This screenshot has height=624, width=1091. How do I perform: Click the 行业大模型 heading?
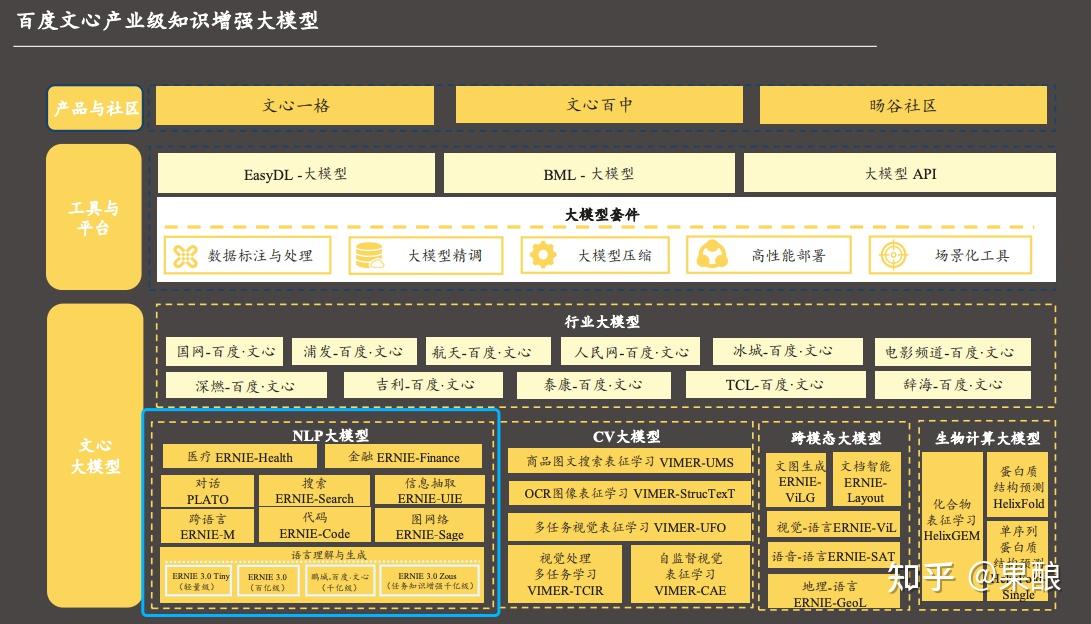602,321
